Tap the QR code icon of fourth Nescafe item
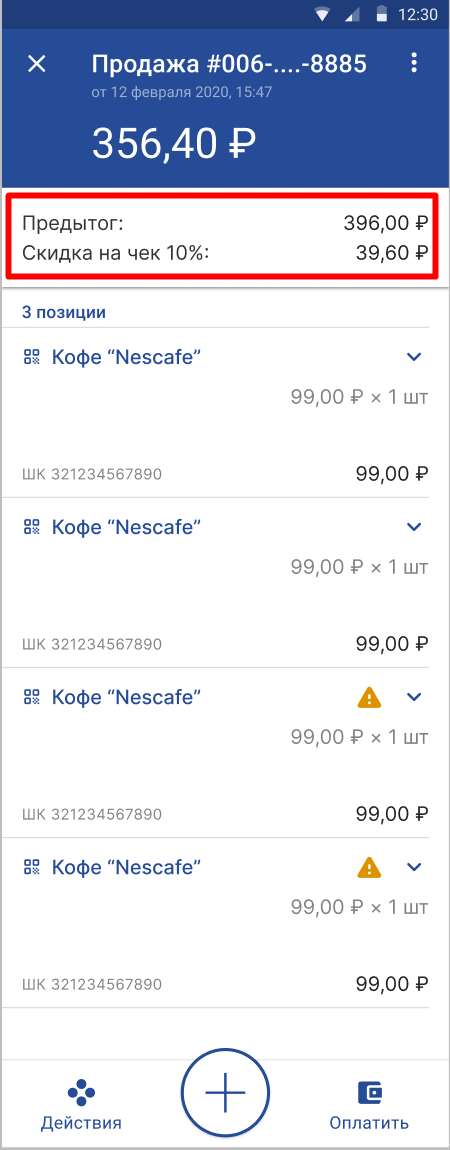Image resolution: width=450 pixels, height=1150 pixels. (32, 867)
